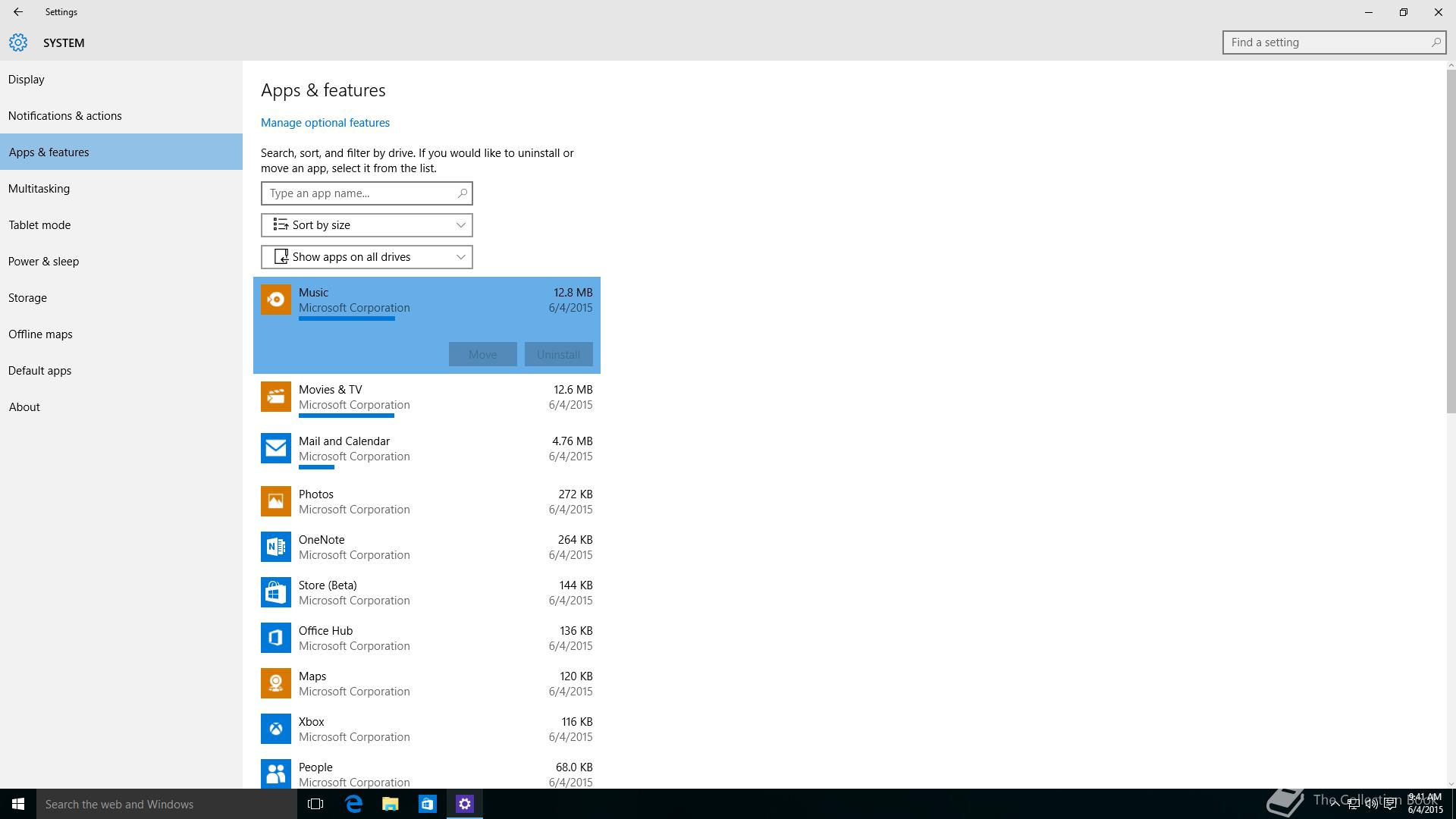
Task: Click the Music size usage bar
Action: point(347,318)
